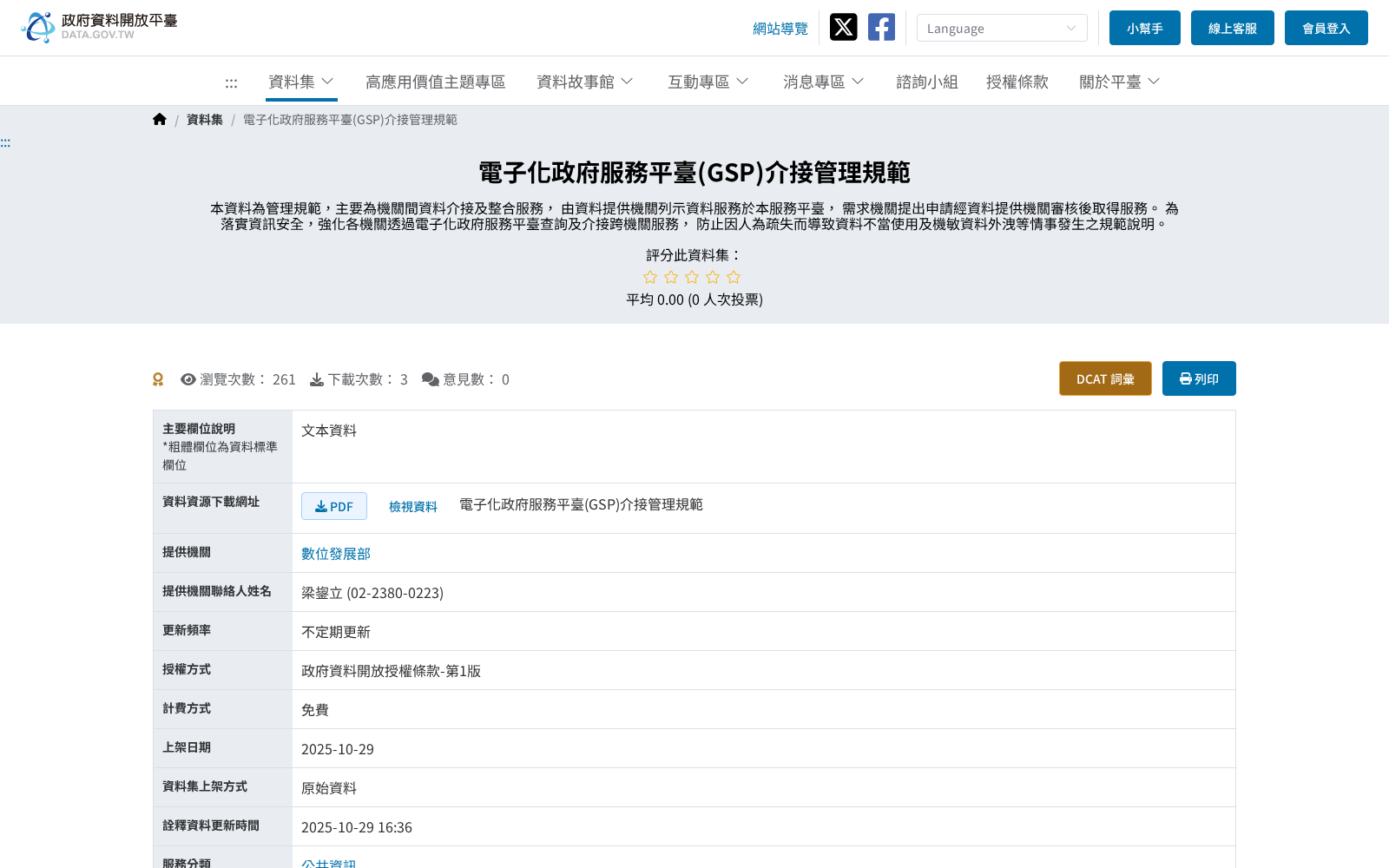
Task: Click the download icon beside 下載次數
Action: 317,379
